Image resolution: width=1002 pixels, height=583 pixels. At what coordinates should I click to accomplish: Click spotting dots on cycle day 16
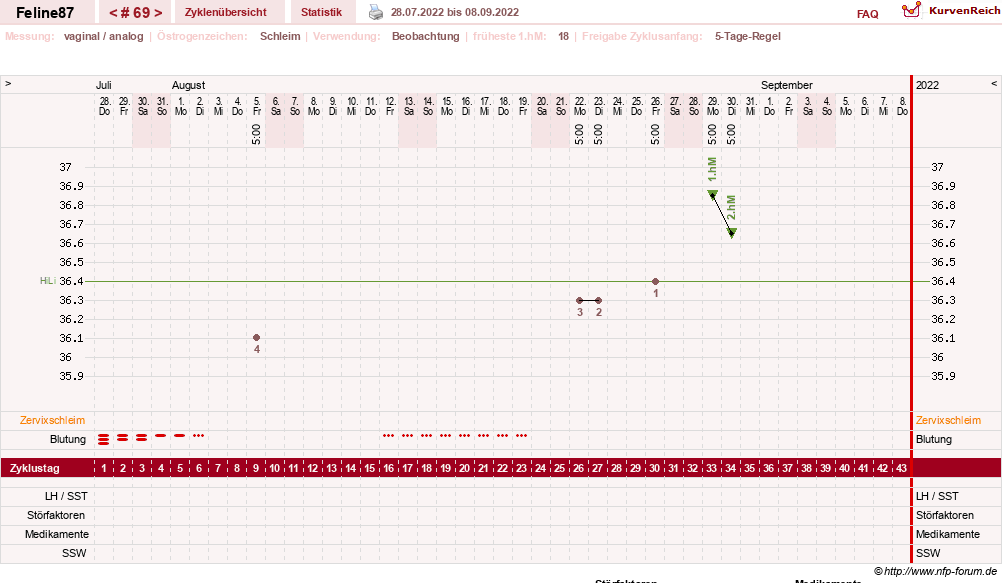tap(389, 435)
